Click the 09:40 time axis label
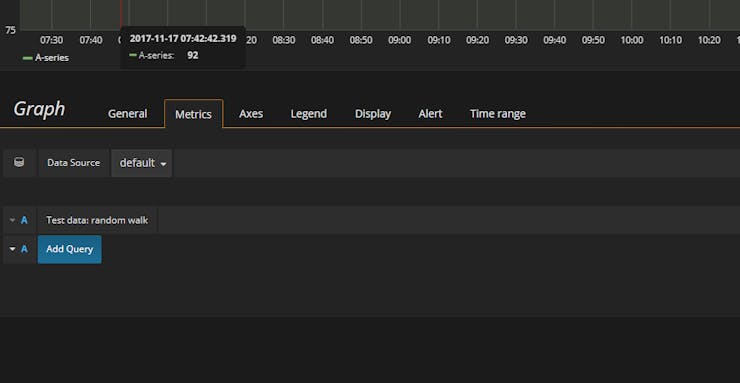This screenshot has height=383, width=740. click(555, 41)
